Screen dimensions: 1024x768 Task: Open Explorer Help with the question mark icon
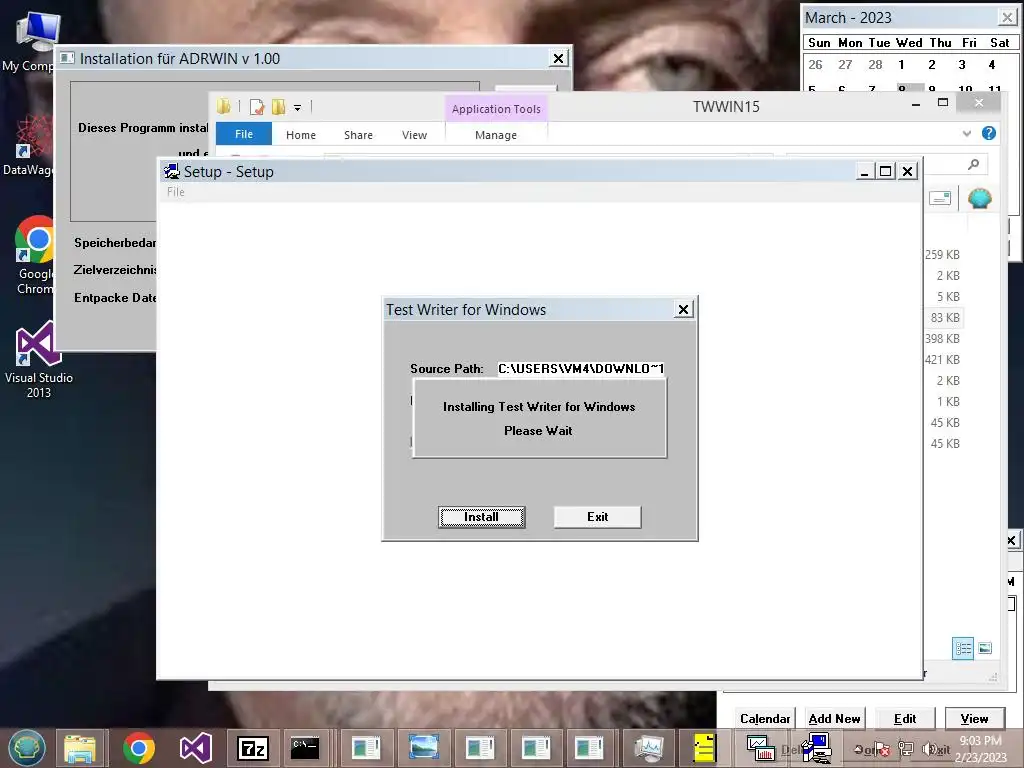coord(989,133)
